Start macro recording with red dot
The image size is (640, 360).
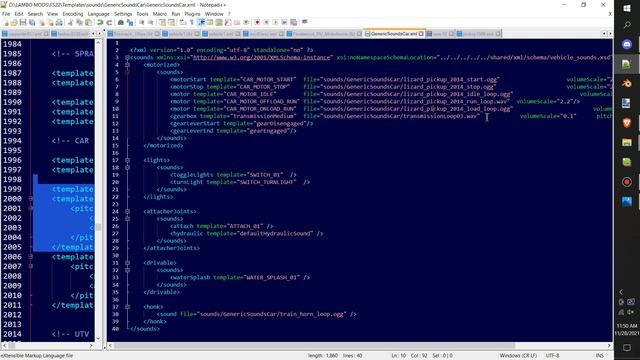(257, 22)
